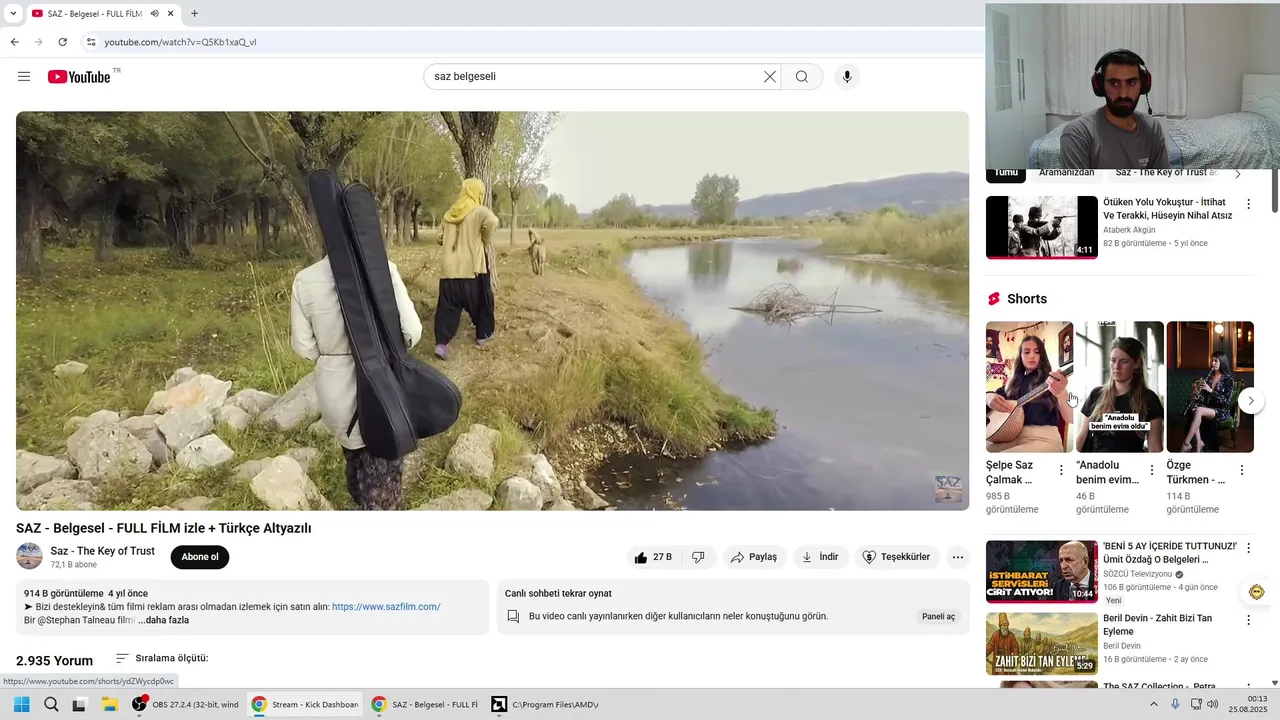The height and width of the screenshot is (720, 1280).
Task: Switch to the AMD command prompt window
Action: [546, 704]
